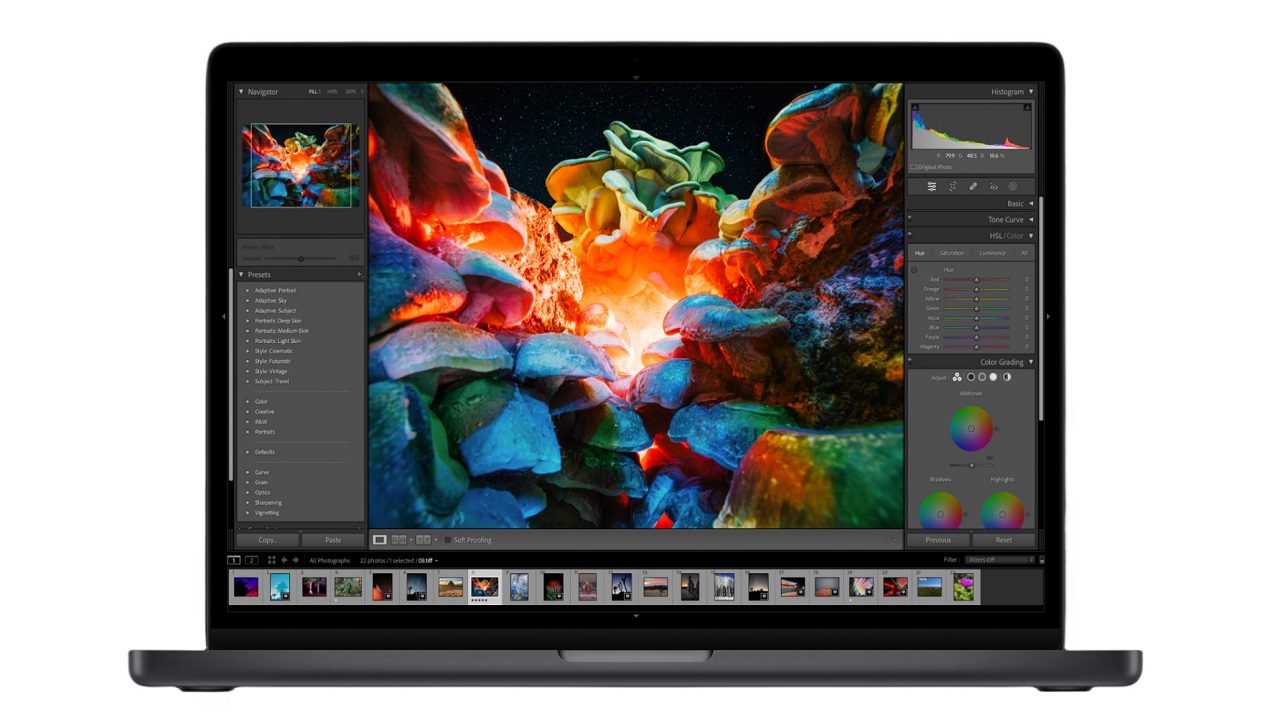Toggle the Color Grading panel switch

point(910,362)
